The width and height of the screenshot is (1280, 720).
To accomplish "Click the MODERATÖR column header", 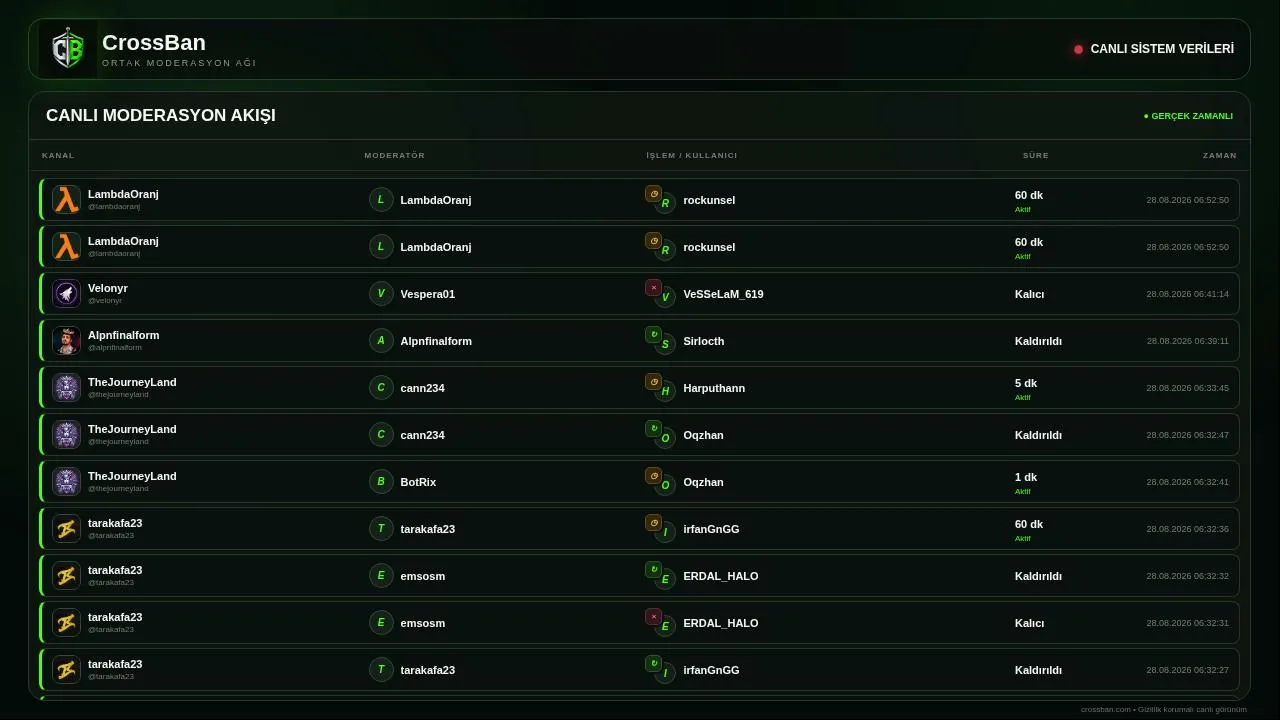I will point(395,155).
